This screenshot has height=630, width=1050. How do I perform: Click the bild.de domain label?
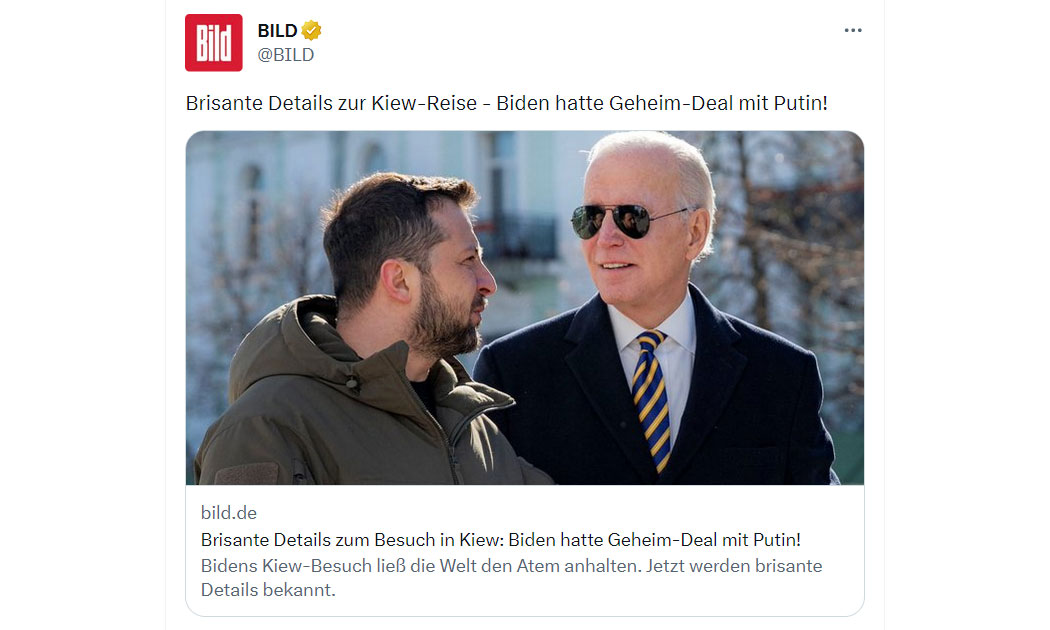point(228,513)
